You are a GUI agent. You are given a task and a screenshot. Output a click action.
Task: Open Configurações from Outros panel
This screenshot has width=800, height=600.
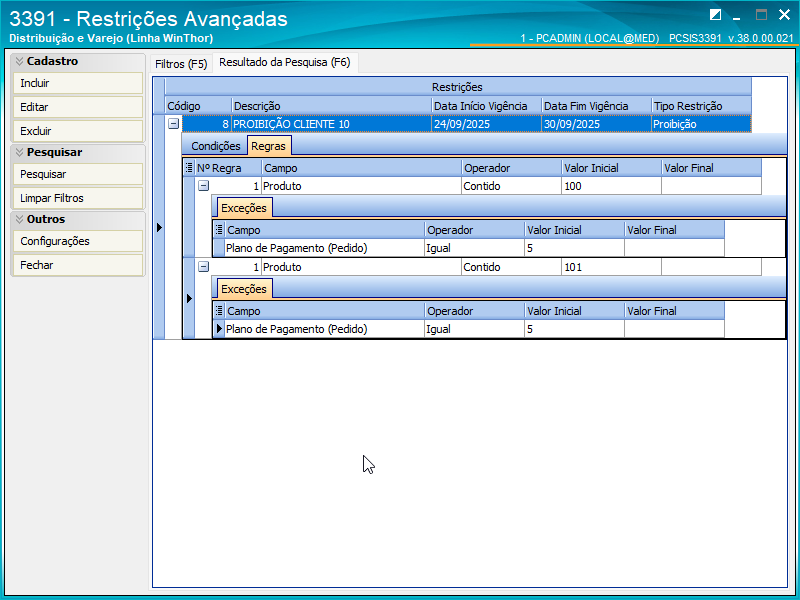pos(78,241)
